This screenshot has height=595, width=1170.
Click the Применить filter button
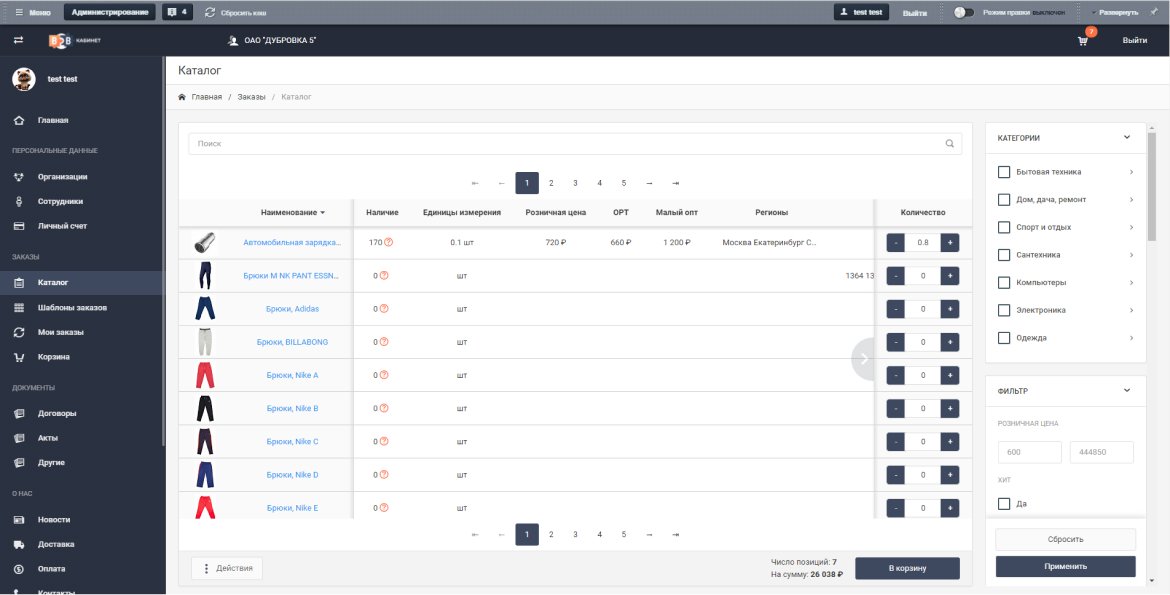1066,567
